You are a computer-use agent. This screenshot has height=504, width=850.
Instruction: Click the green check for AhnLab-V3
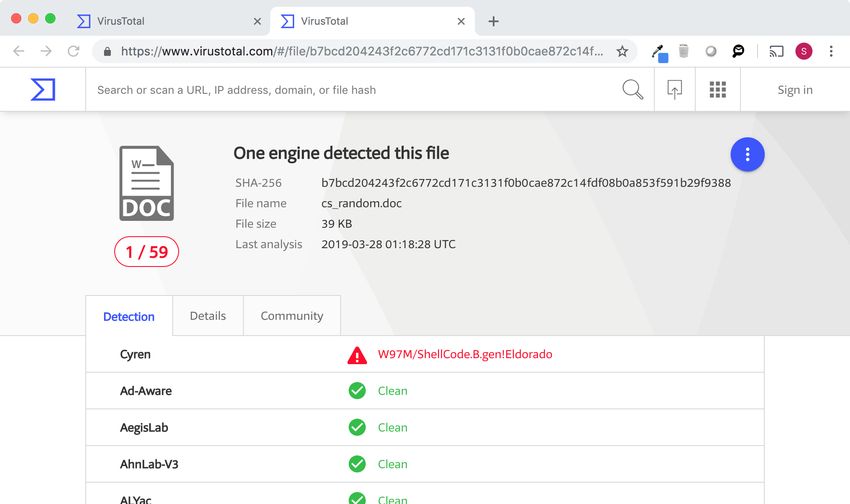point(357,464)
